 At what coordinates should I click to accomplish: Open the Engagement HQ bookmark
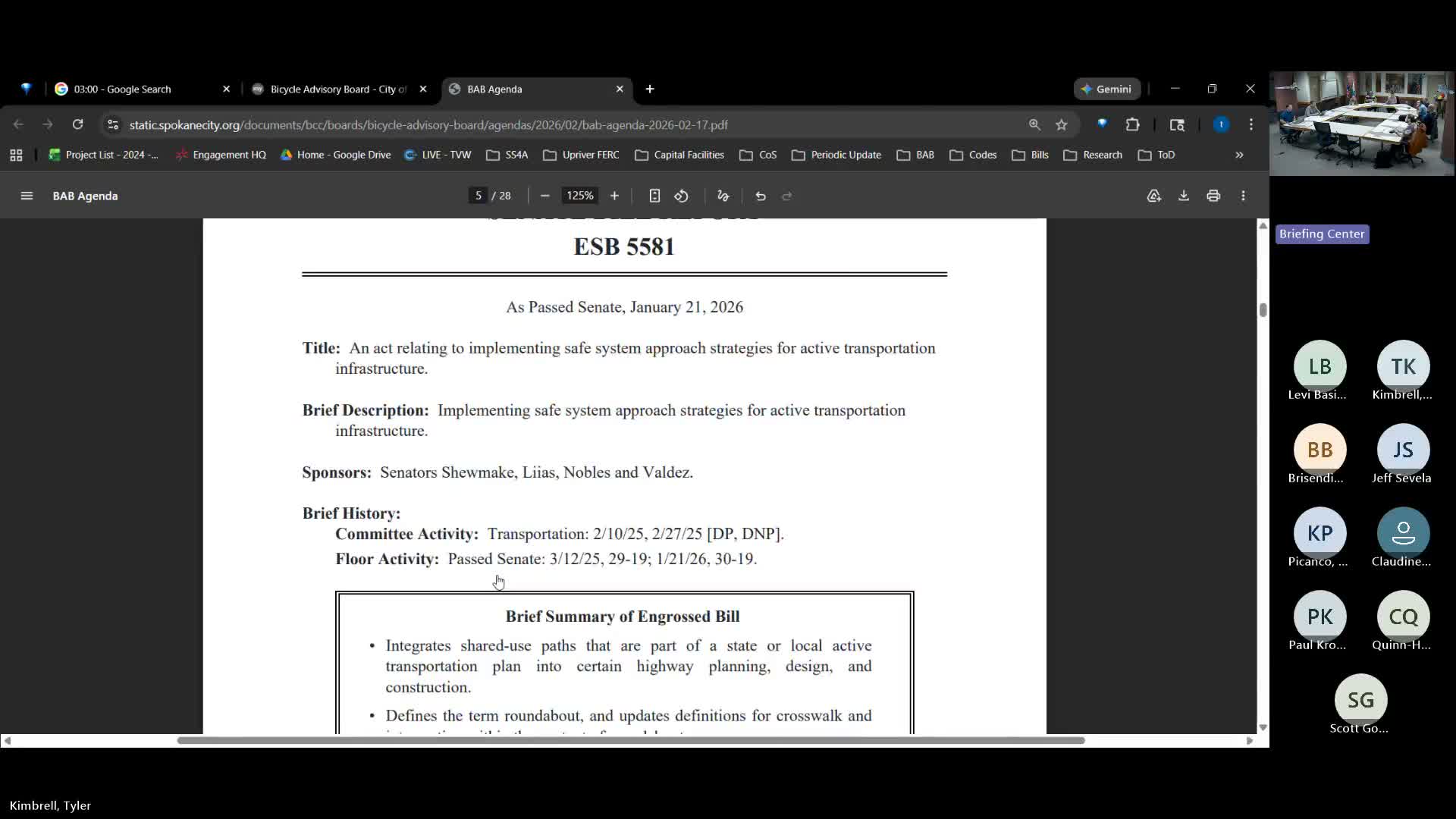[221, 155]
